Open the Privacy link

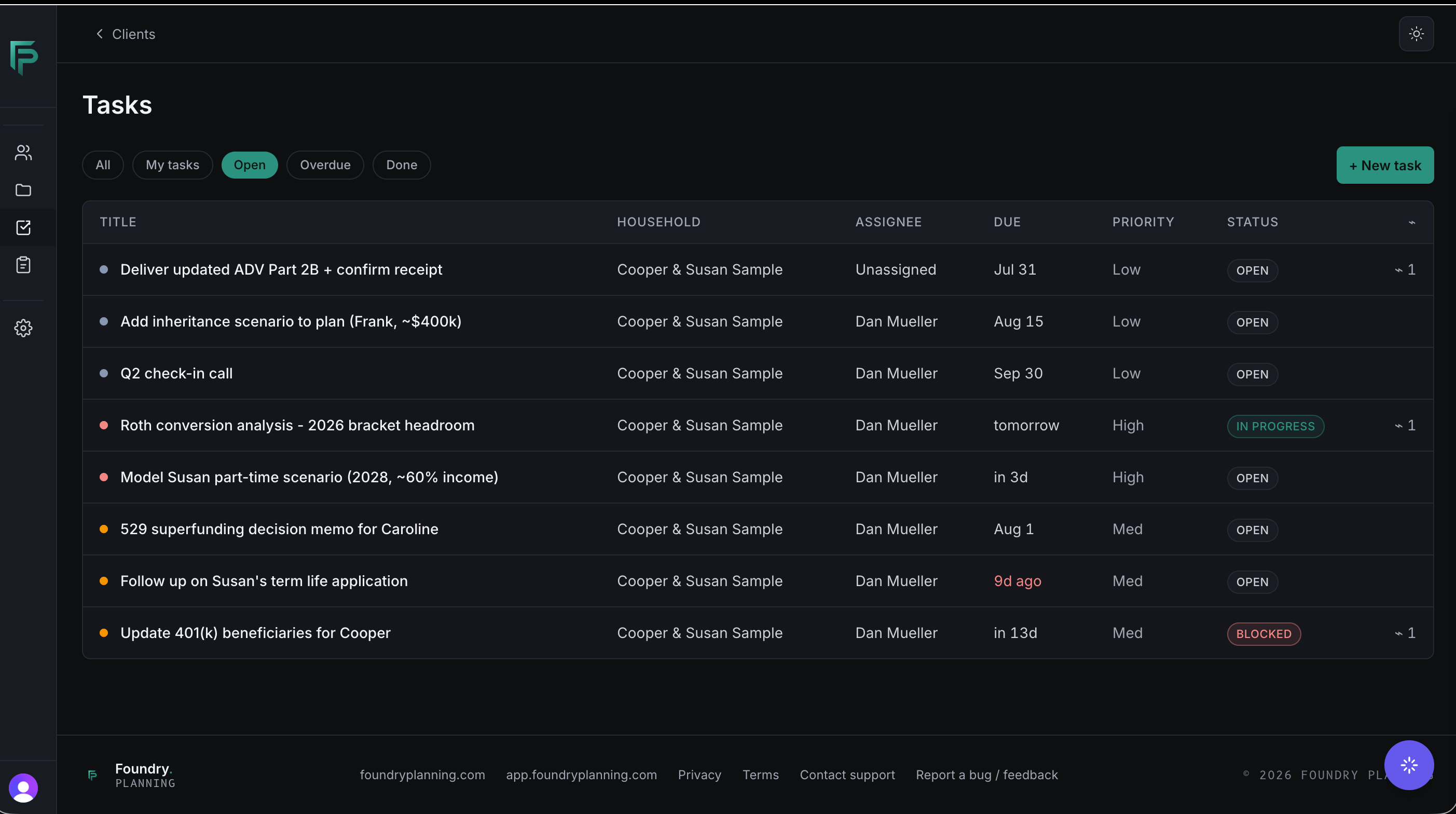(699, 775)
